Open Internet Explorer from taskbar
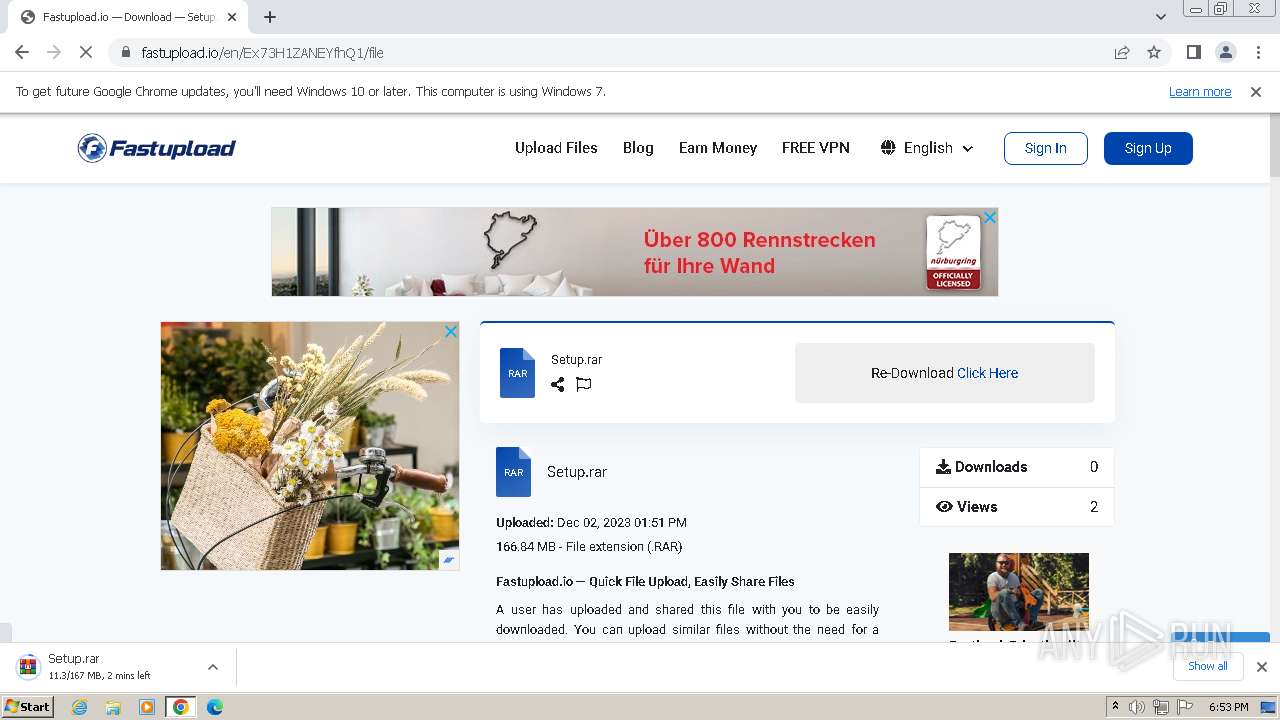 coord(80,707)
